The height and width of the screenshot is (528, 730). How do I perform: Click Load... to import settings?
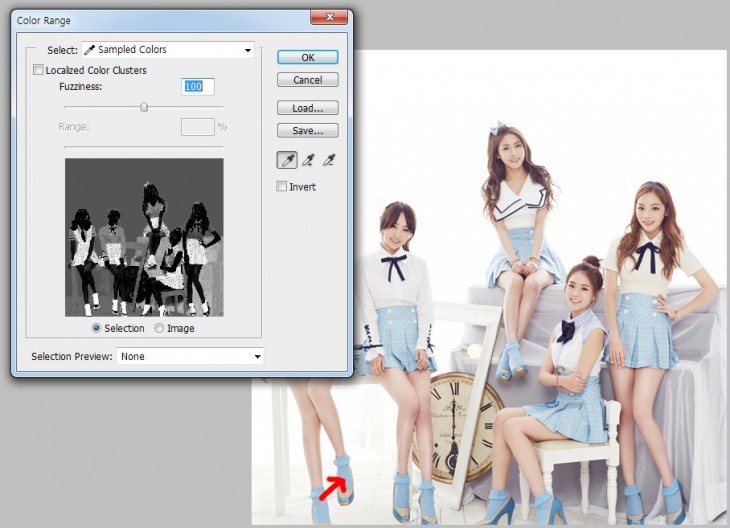point(308,108)
